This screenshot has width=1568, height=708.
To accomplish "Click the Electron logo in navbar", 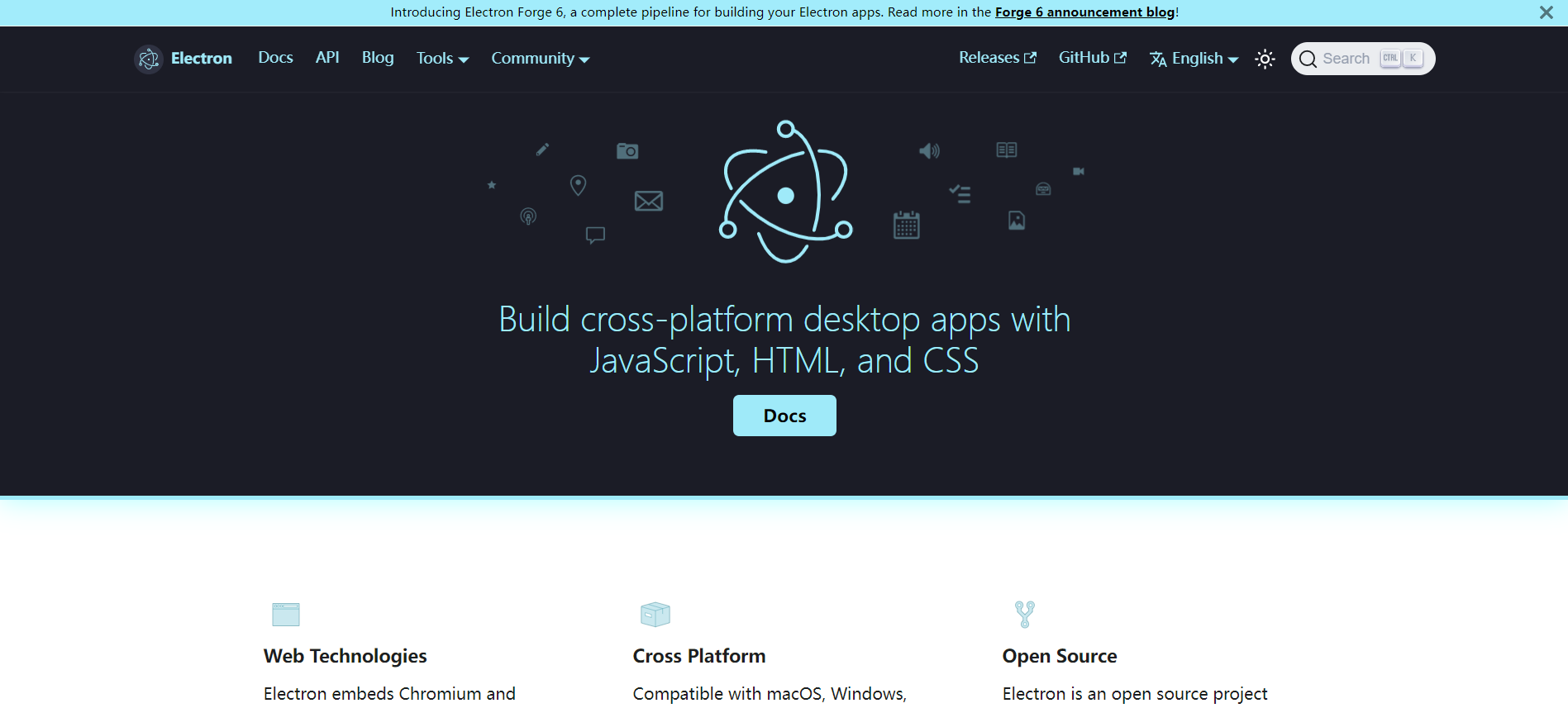I will click(149, 59).
